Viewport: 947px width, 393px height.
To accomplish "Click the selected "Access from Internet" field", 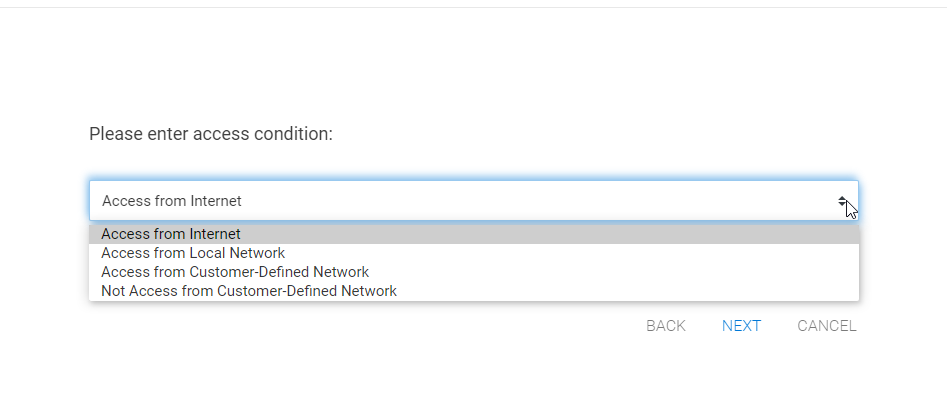I will (x=474, y=200).
